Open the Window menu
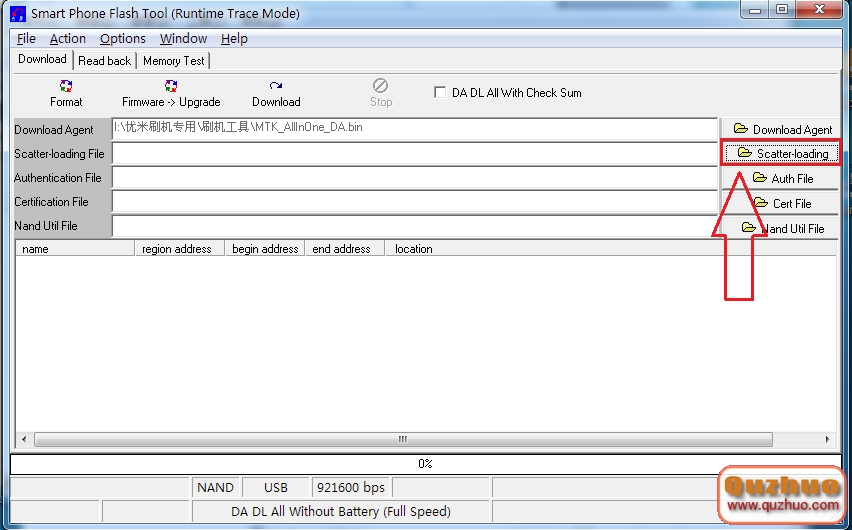This screenshot has width=852, height=530. tap(183, 39)
